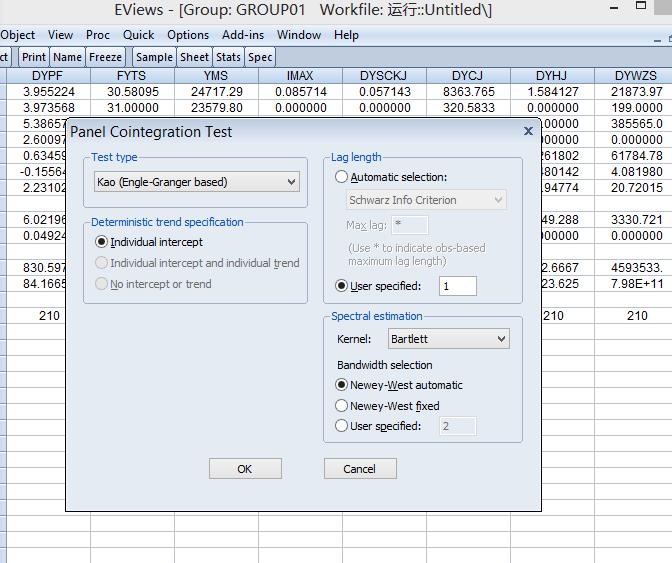The height and width of the screenshot is (563, 672).
Task: Click cell value 320.5833
Action: coord(469,108)
